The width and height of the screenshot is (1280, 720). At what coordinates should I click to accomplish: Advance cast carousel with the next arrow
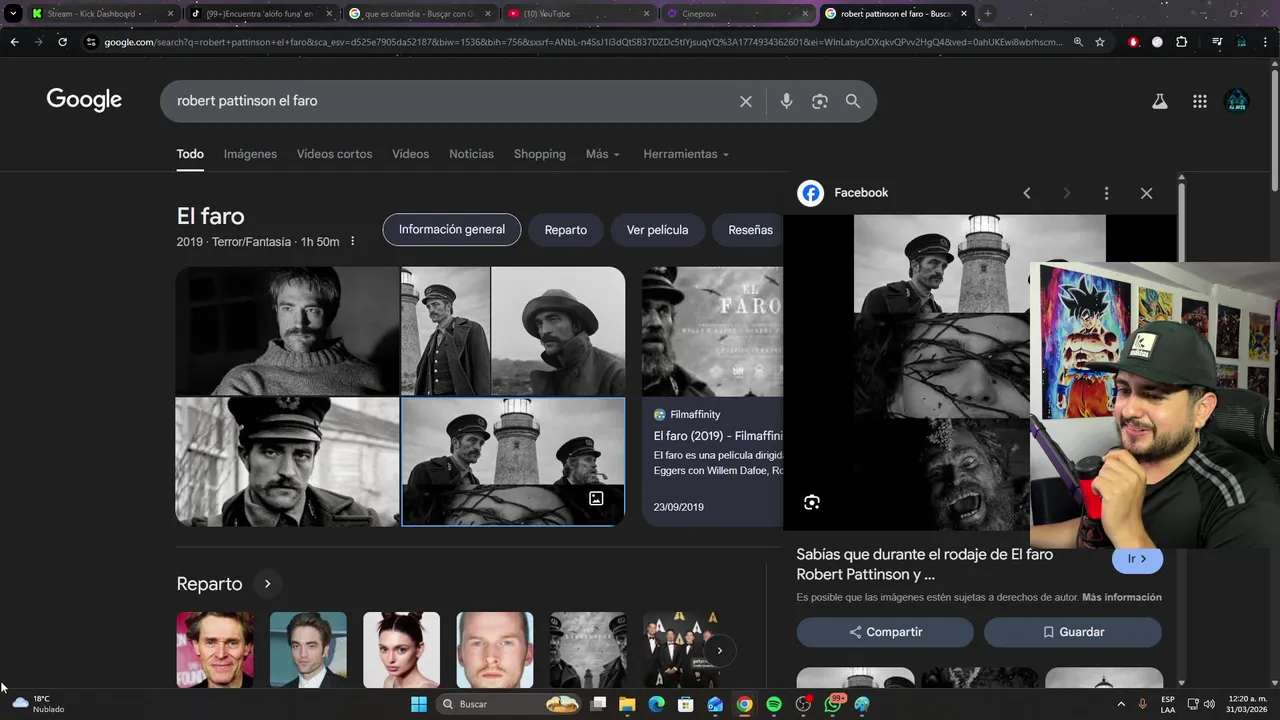click(719, 651)
